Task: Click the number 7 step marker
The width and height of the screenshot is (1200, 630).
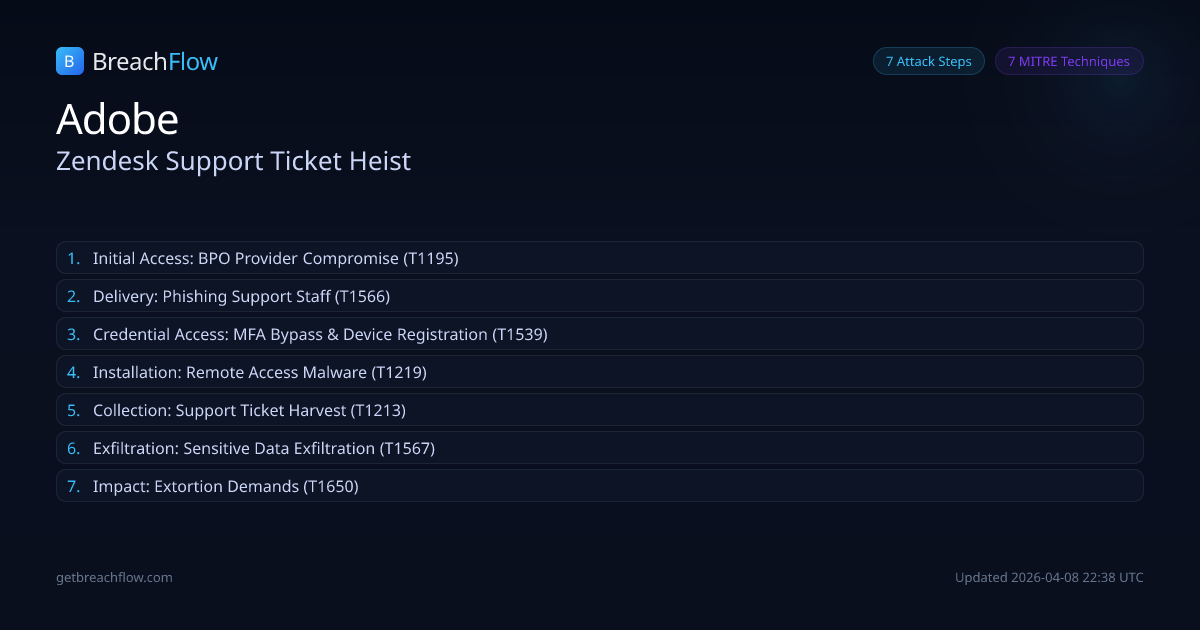Action: [x=73, y=486]
